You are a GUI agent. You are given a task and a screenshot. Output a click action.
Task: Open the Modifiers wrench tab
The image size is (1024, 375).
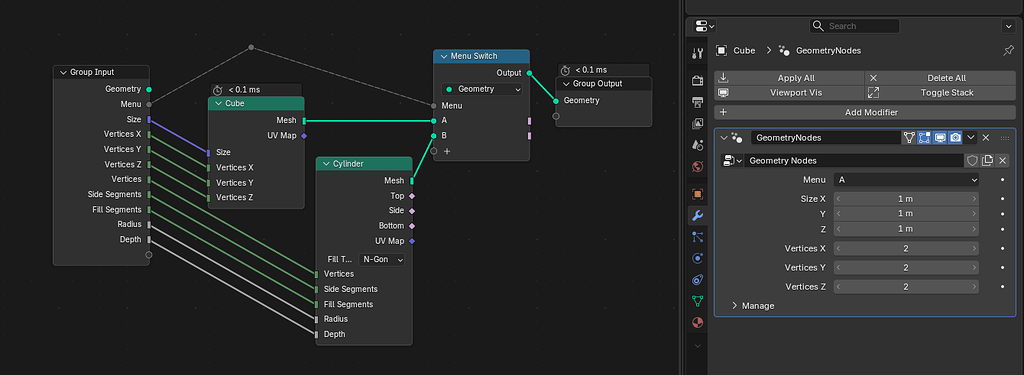[x=697, y=216]
